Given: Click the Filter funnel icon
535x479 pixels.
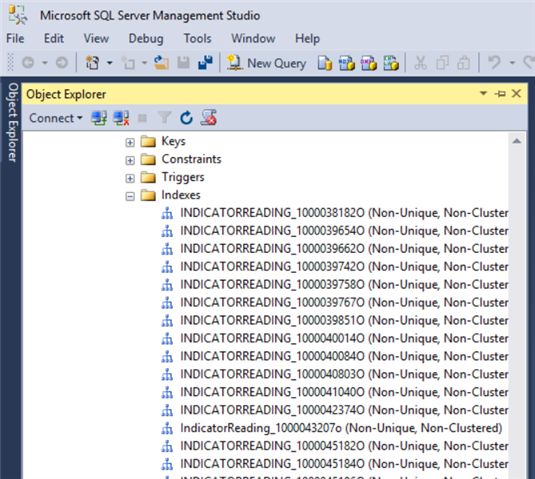Looking at the screenshot, I should 164,118.
